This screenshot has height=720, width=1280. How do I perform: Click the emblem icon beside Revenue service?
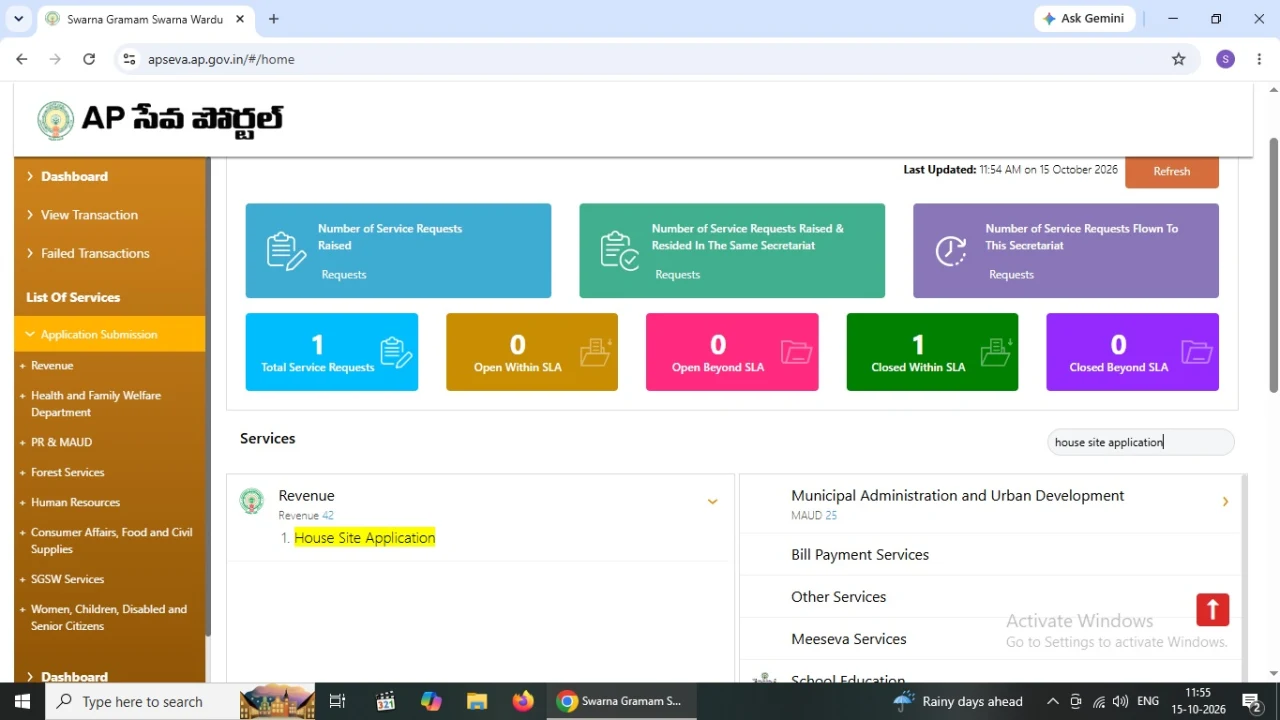coord(252,501)
